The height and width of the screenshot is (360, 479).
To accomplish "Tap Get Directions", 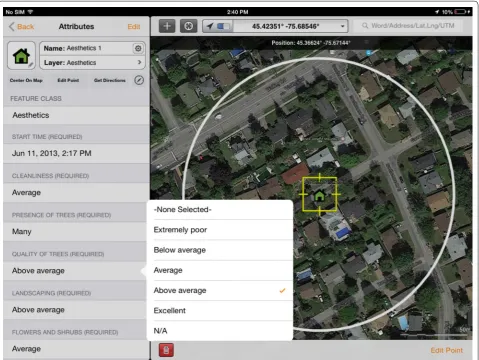I will [x=110, y=80].
